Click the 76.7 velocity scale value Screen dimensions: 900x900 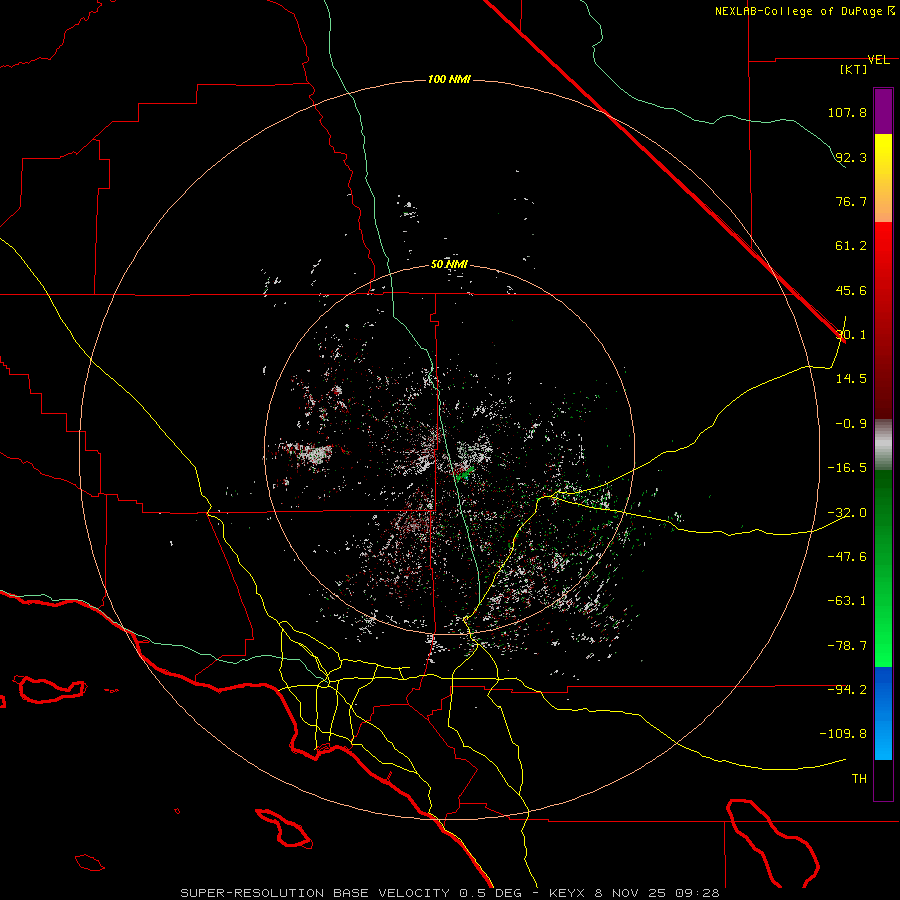851,201
